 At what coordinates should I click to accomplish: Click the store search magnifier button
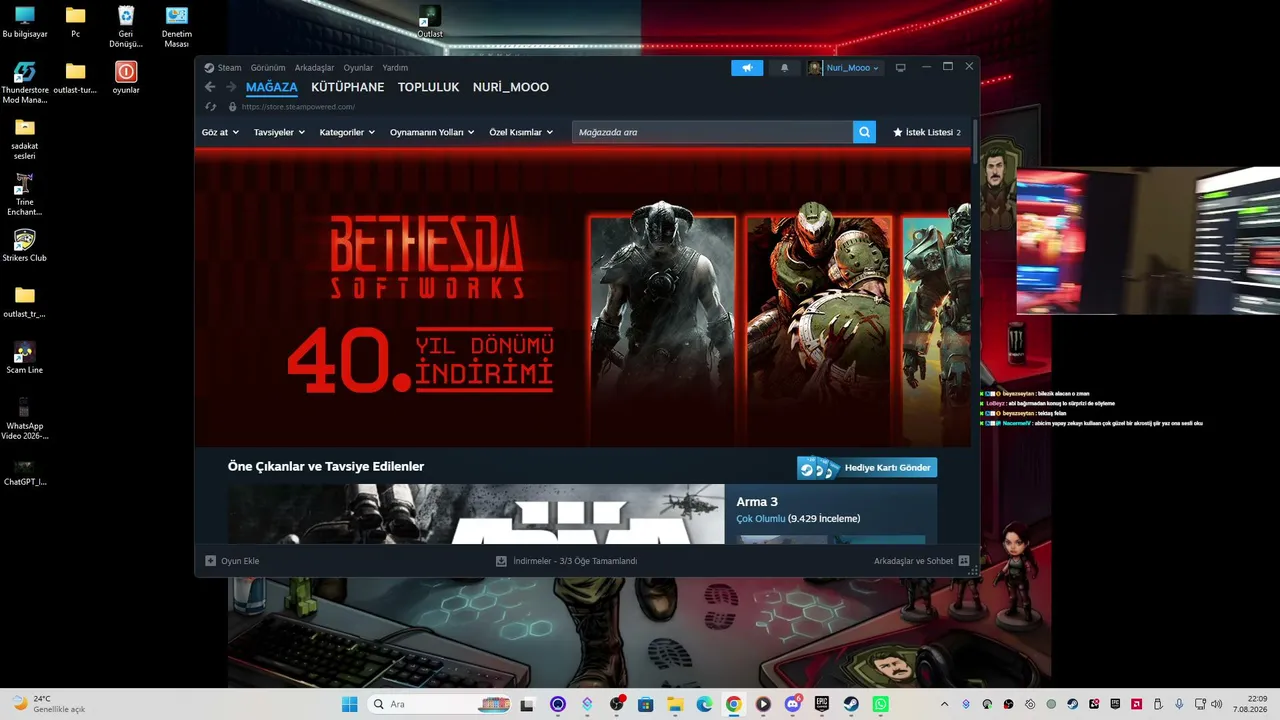(x=864, y=132)
